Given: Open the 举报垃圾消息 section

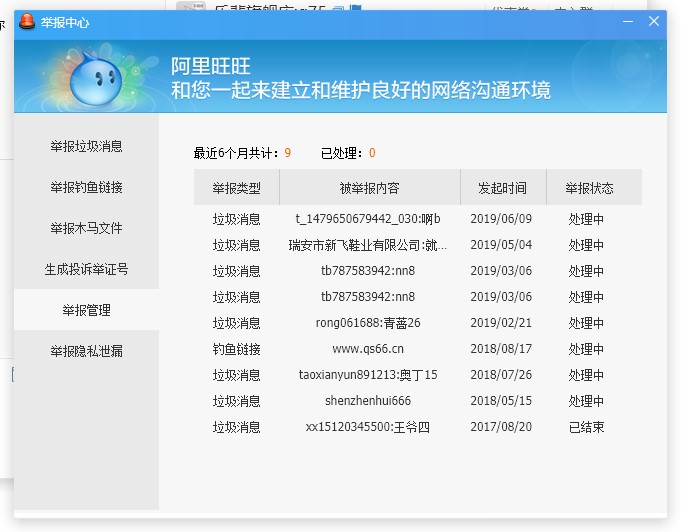Looking at the screenshot, I should 86,146.
